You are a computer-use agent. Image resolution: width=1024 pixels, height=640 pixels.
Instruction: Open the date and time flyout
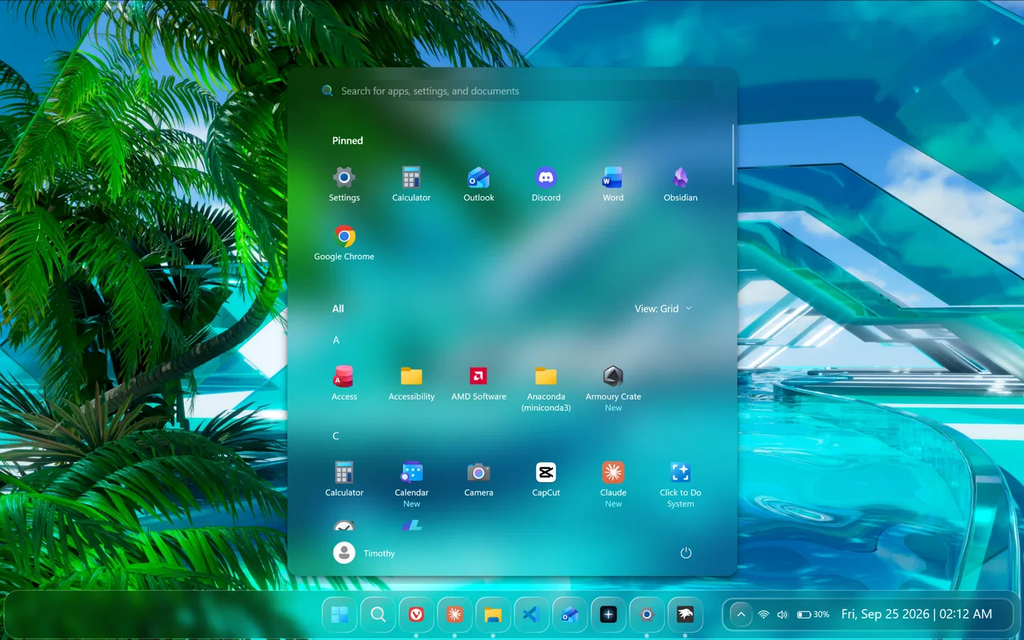(x=916, y=615)
